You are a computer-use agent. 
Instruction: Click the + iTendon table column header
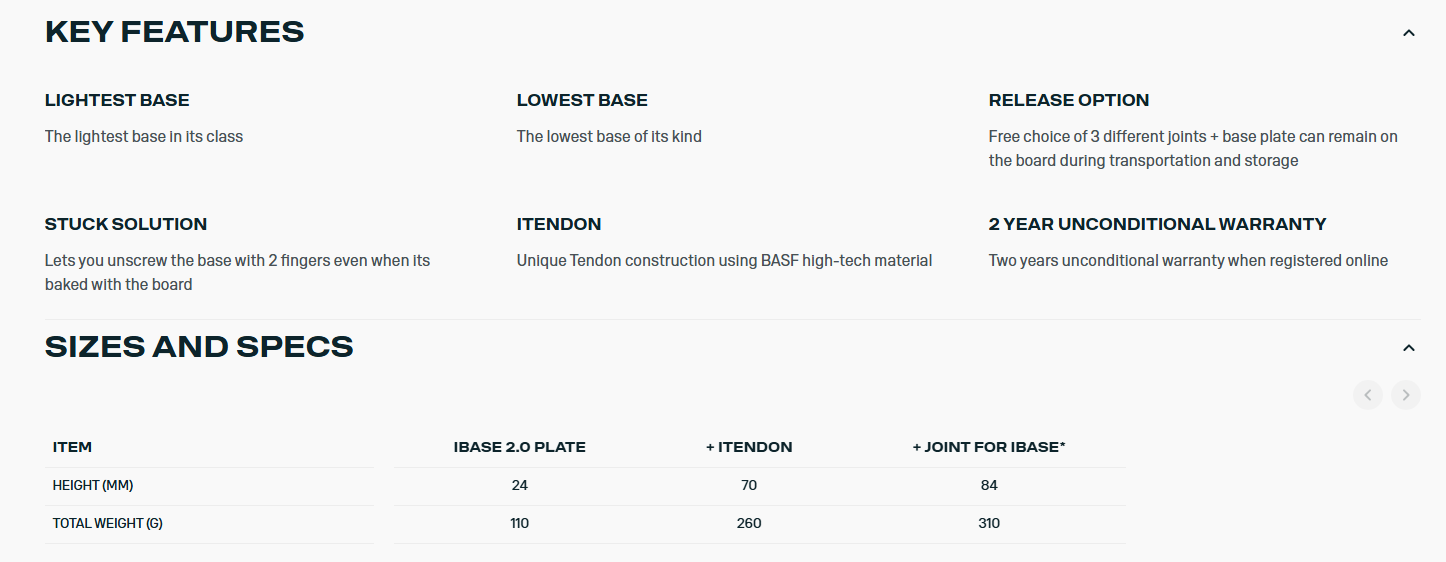pos(749,447)
